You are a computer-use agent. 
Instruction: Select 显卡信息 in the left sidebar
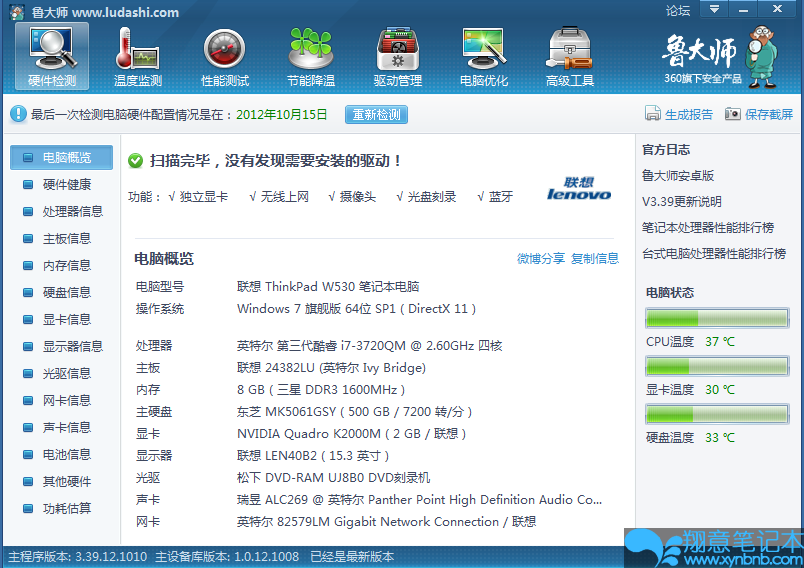(66, 320)
